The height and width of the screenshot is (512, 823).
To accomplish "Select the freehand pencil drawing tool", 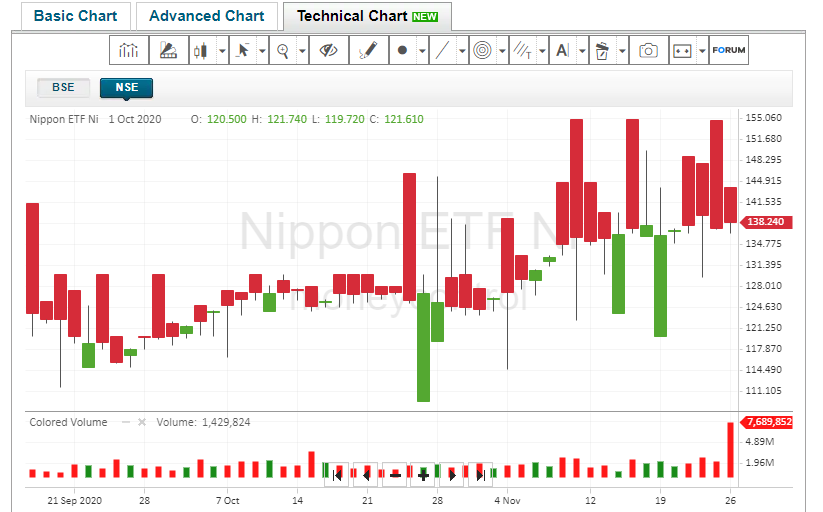I will click(x=369, y=50).
